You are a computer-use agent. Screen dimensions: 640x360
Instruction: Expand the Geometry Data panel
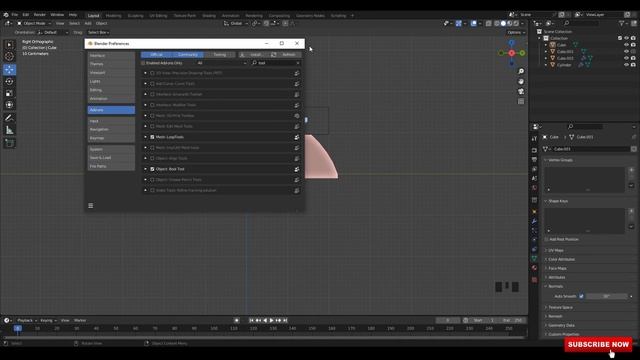tap(561, 325)
